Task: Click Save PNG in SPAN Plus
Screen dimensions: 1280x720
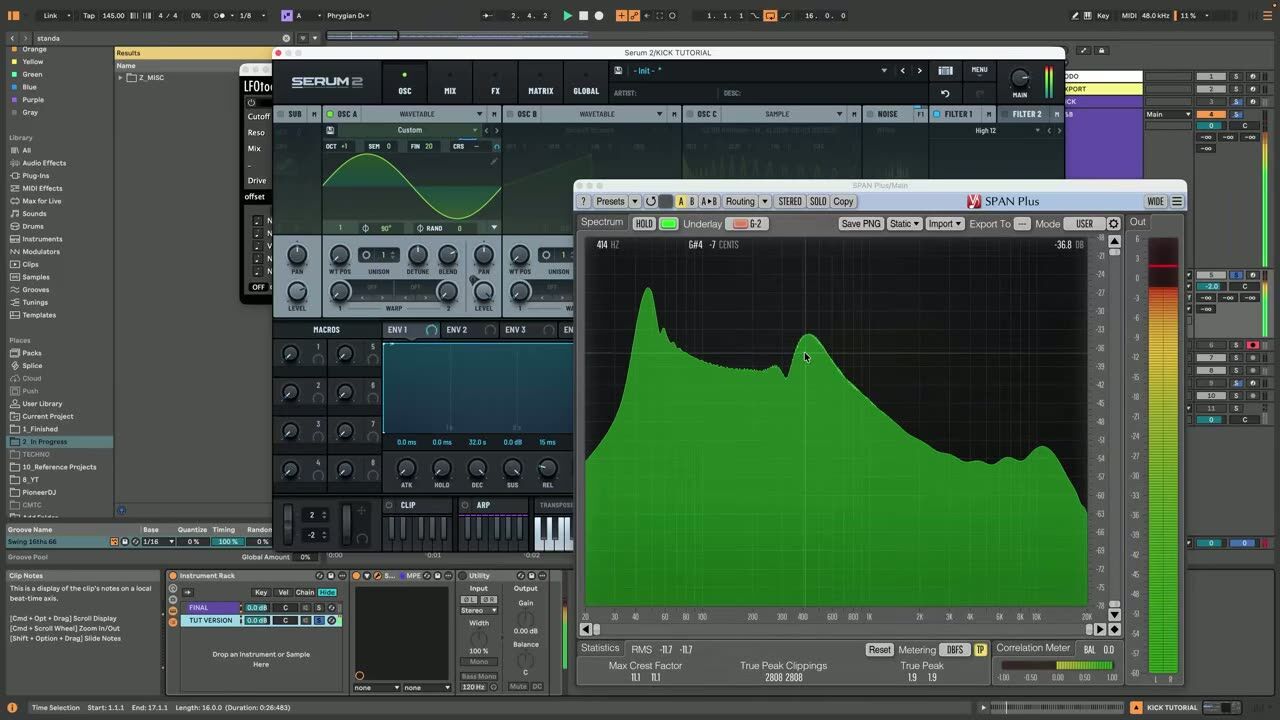Action: [x=861, y=224]
